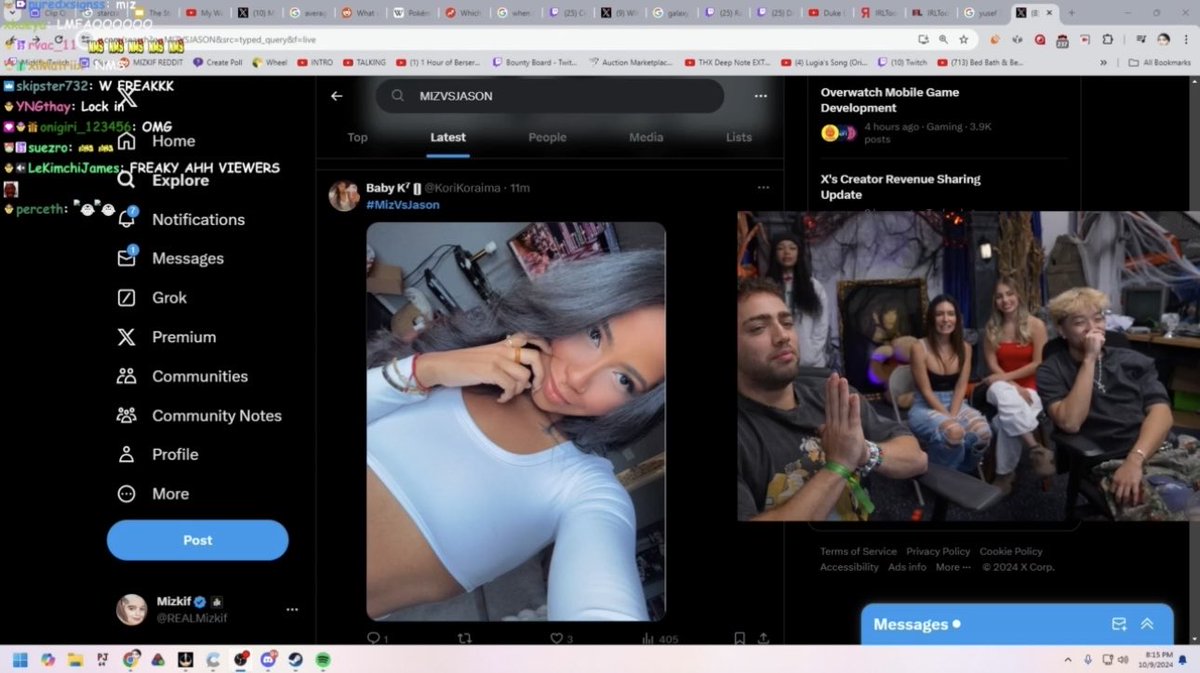Open Accessibility footer link

tap(849, 567)
